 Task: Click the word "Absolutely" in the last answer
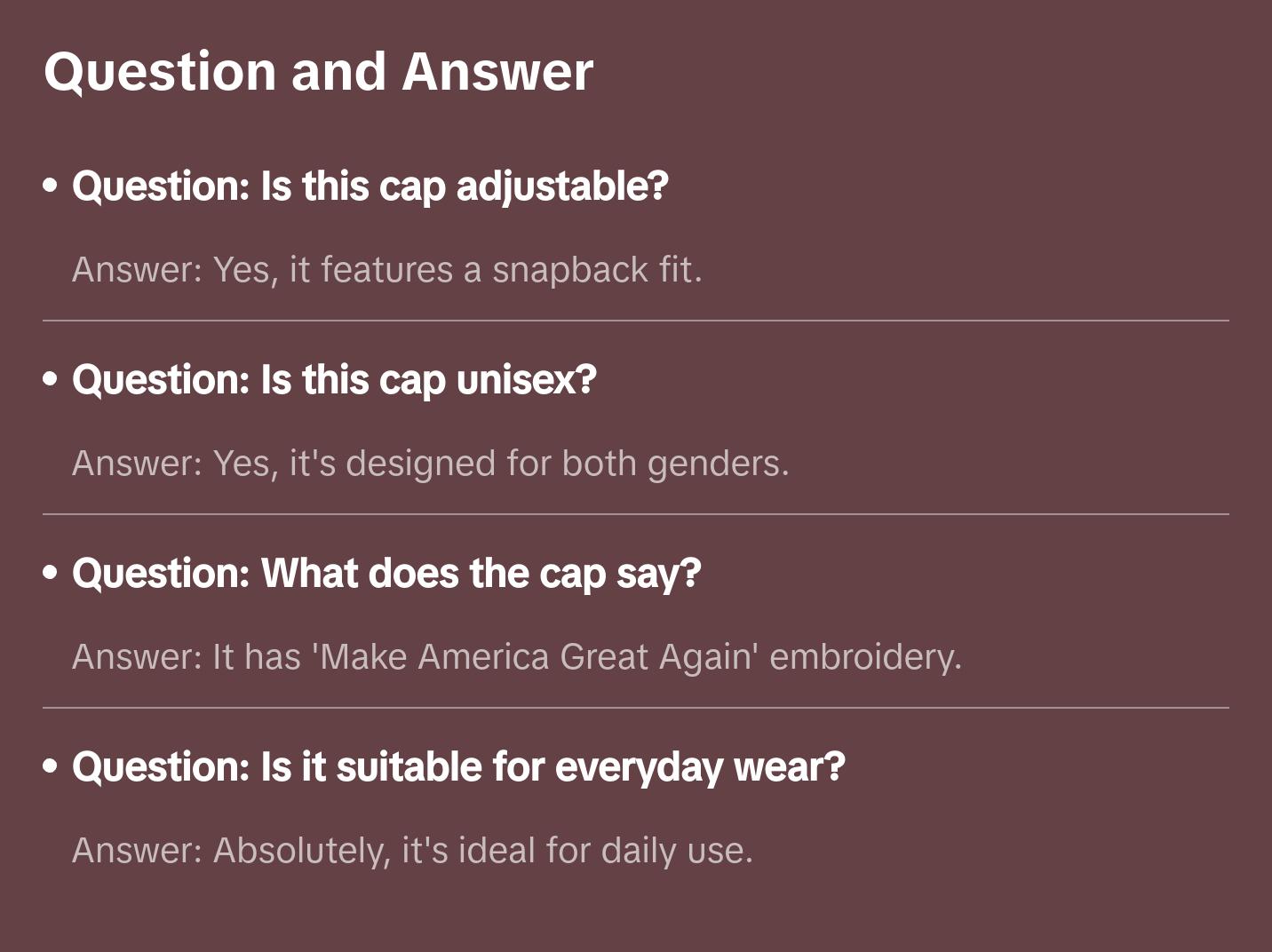(x=301, y=851)
